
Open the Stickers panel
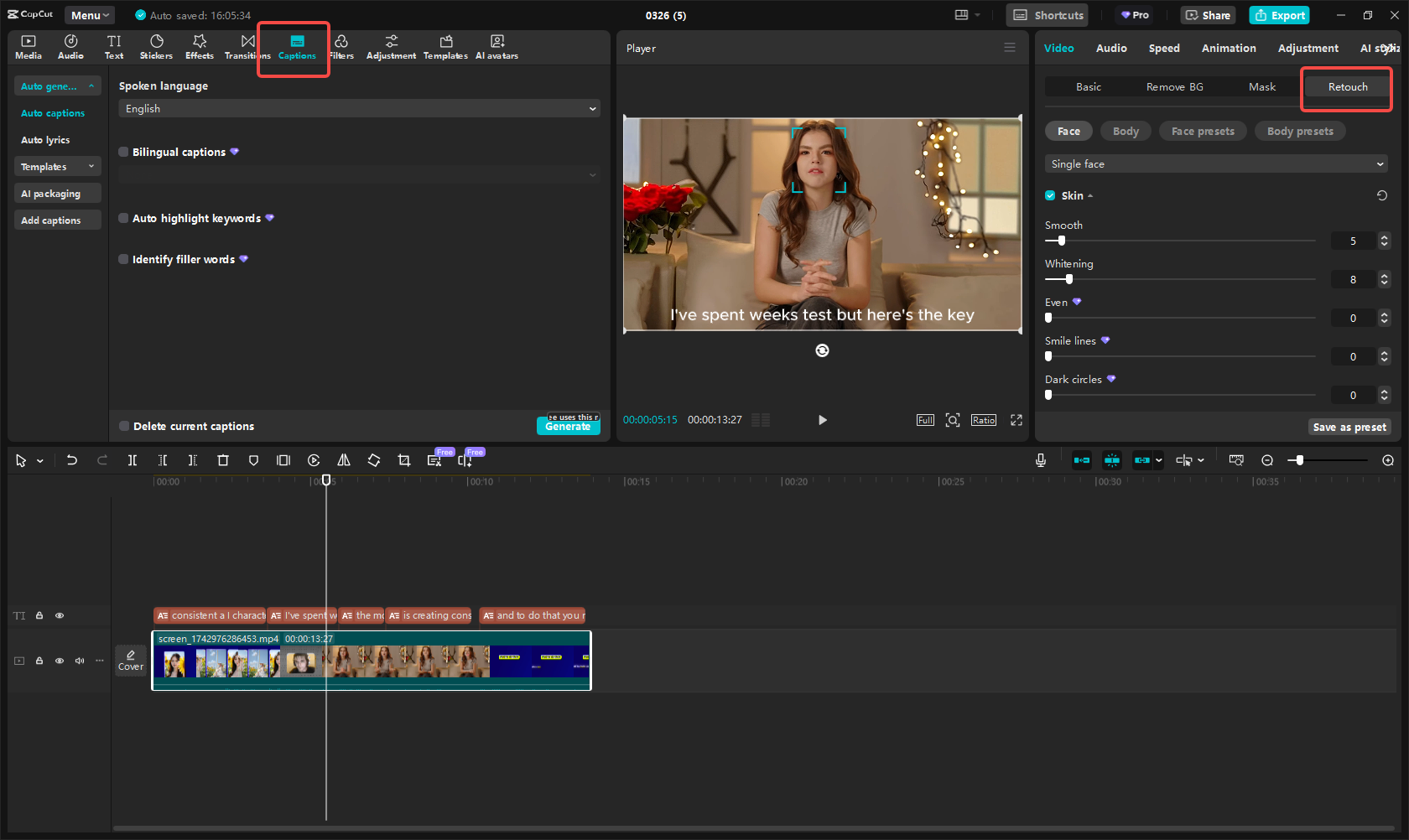pos(156,46)
